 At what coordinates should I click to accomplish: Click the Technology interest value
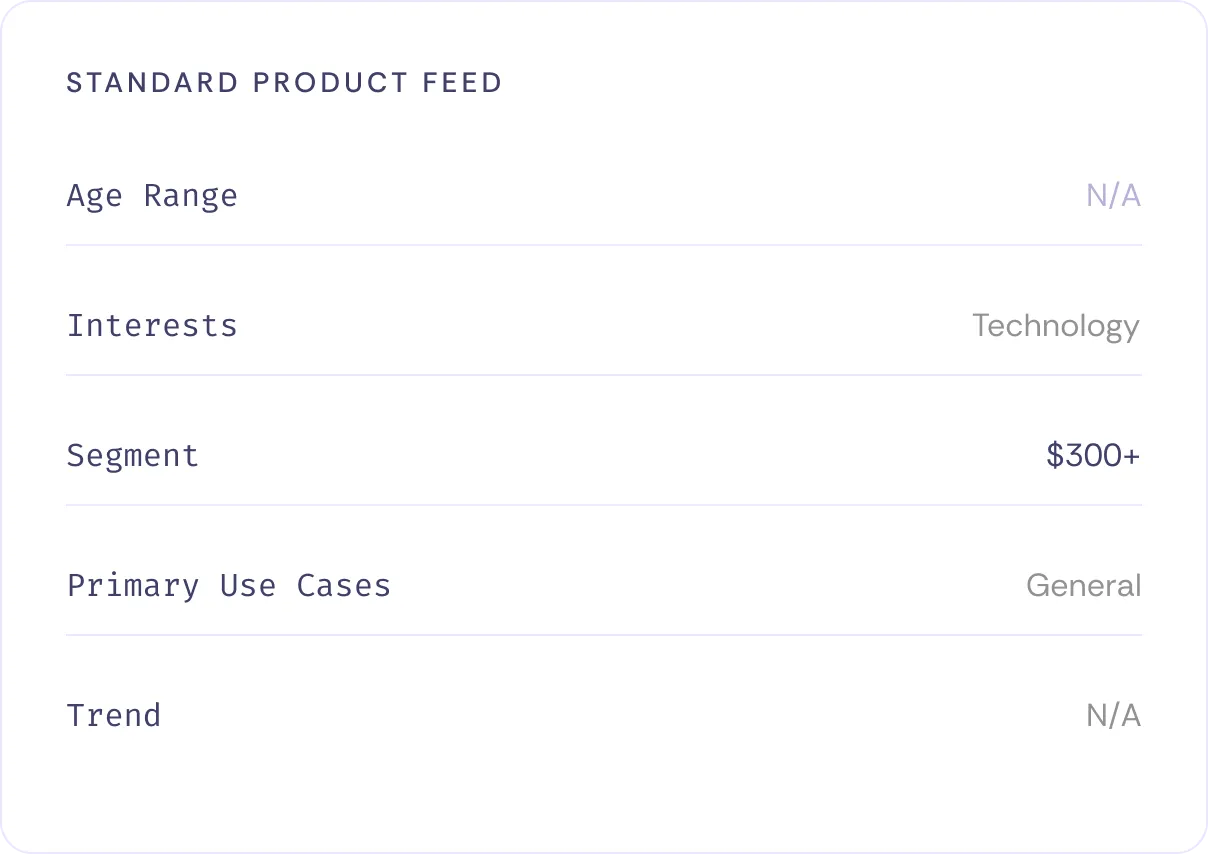click(x=1055, y=325)
